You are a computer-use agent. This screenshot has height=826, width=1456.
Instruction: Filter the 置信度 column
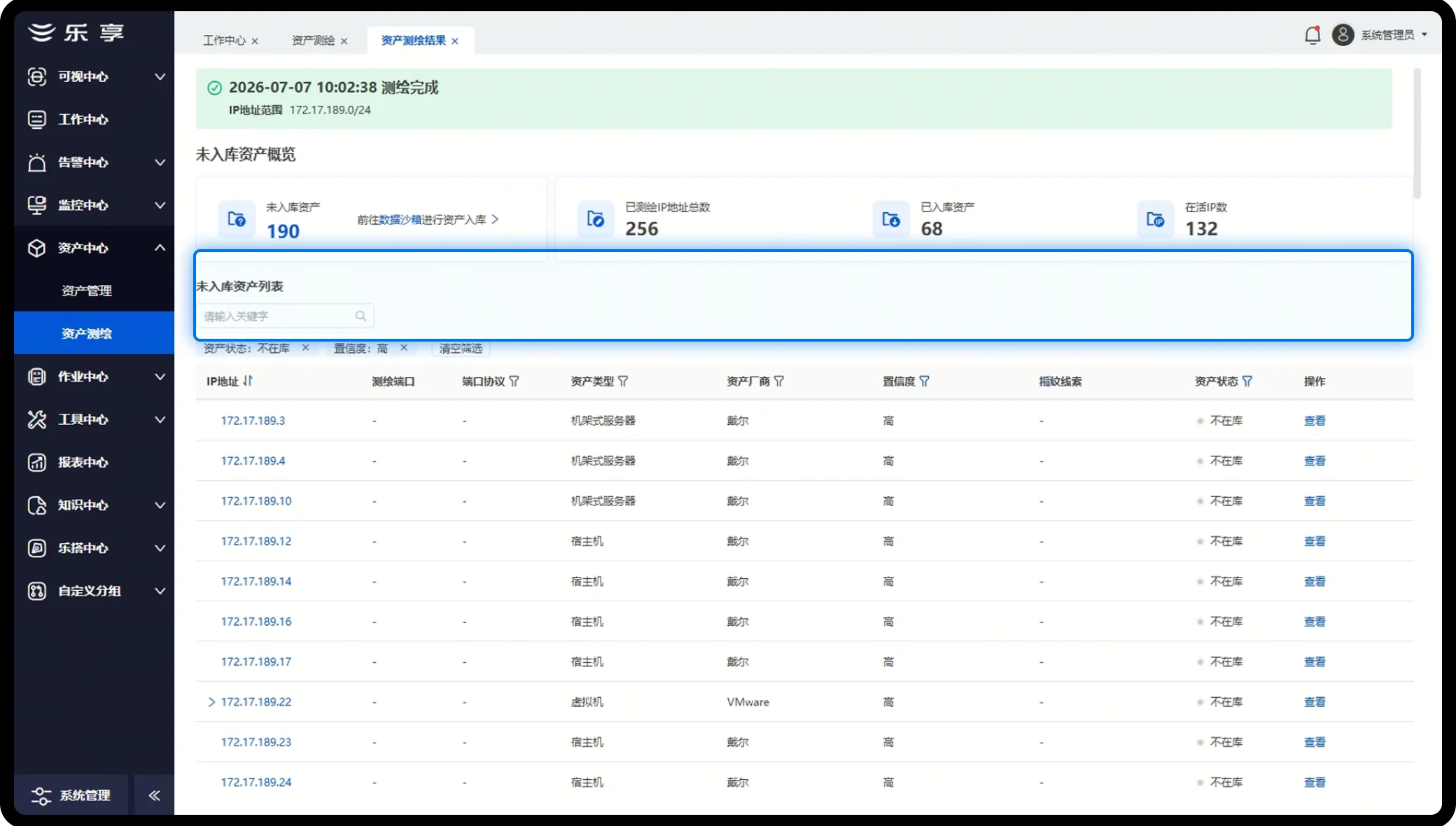(x=925, y=381)
